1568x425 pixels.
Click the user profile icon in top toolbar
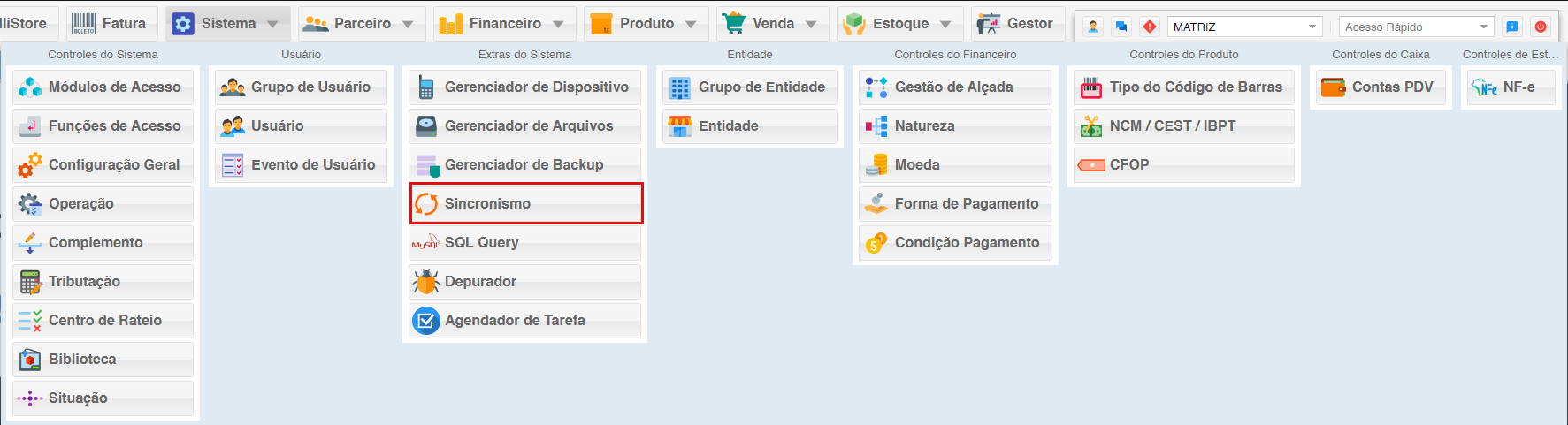click(x=1093, y=27)
